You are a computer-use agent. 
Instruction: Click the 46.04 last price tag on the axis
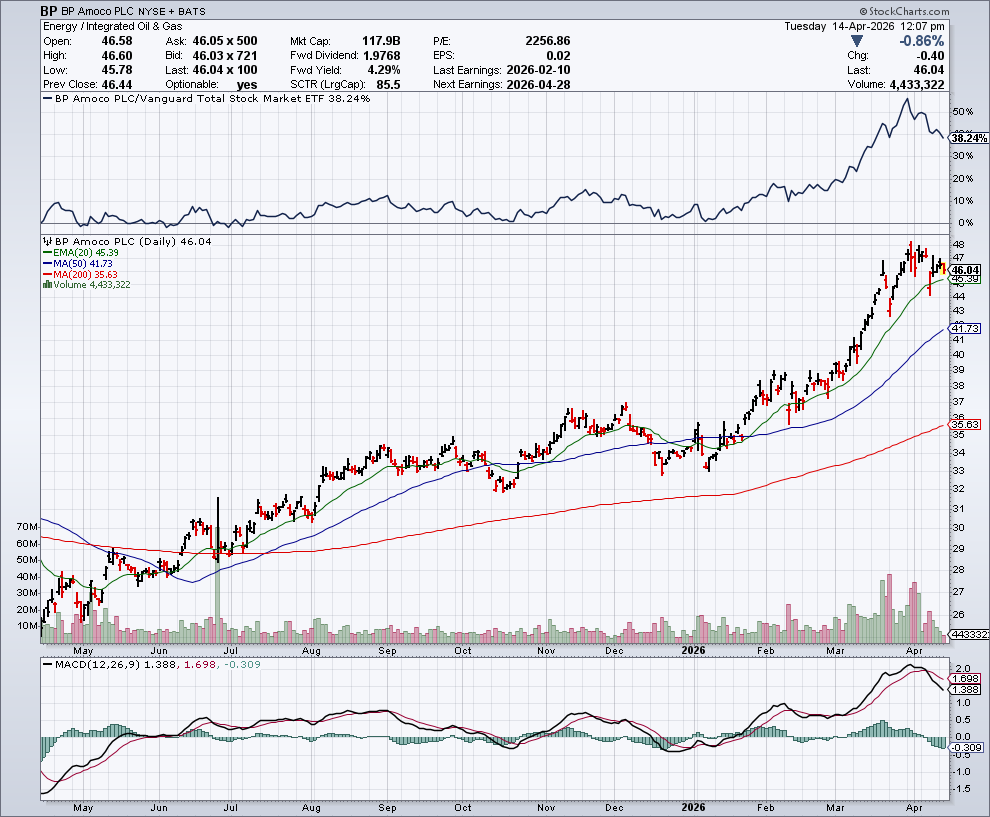point(965,270)
